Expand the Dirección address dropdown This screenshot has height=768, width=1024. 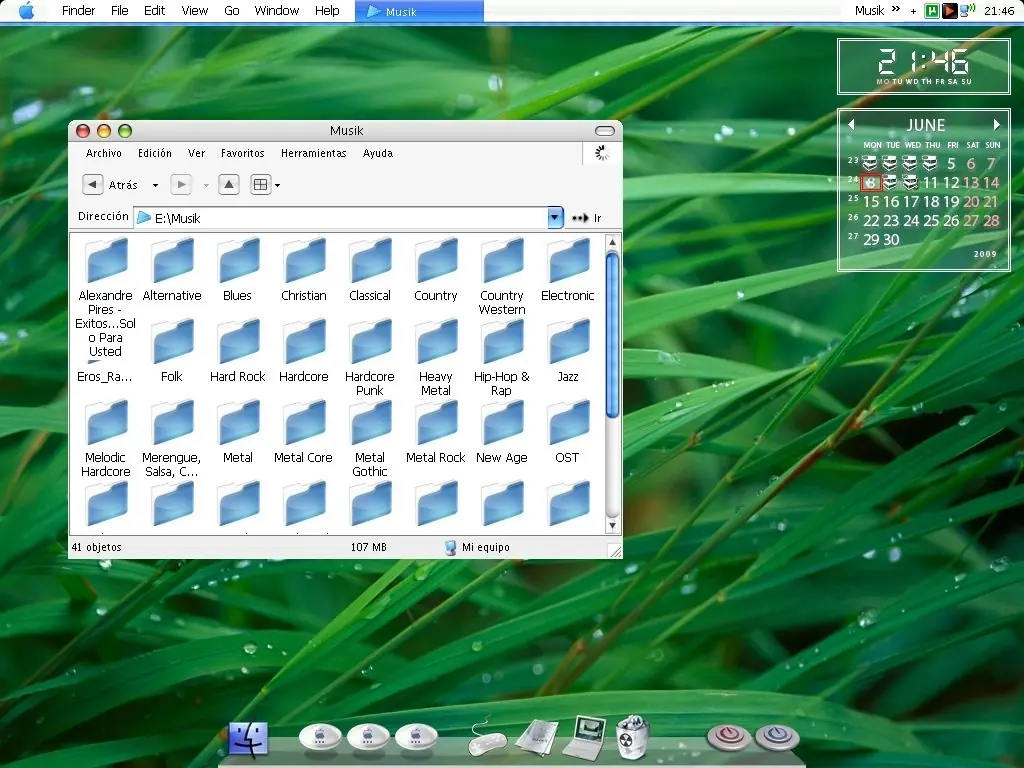tap(555, 217)
